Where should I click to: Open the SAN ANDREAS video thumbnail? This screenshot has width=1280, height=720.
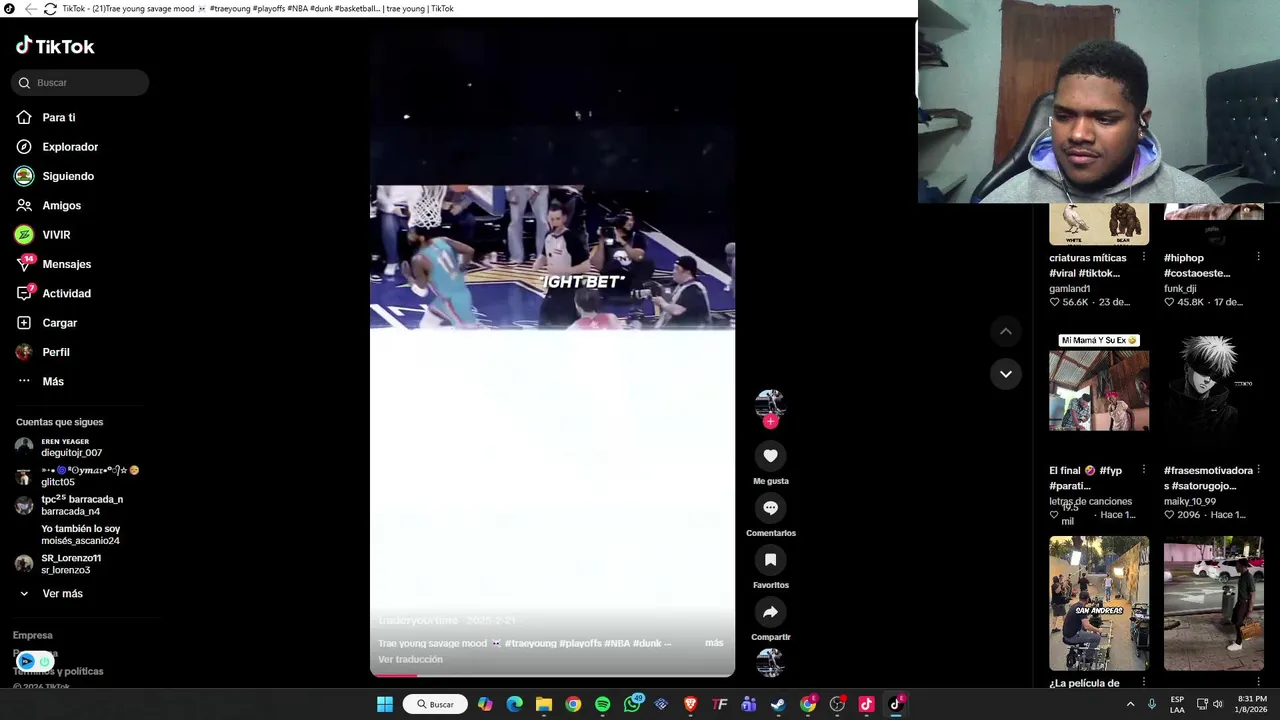point(1099,603)
